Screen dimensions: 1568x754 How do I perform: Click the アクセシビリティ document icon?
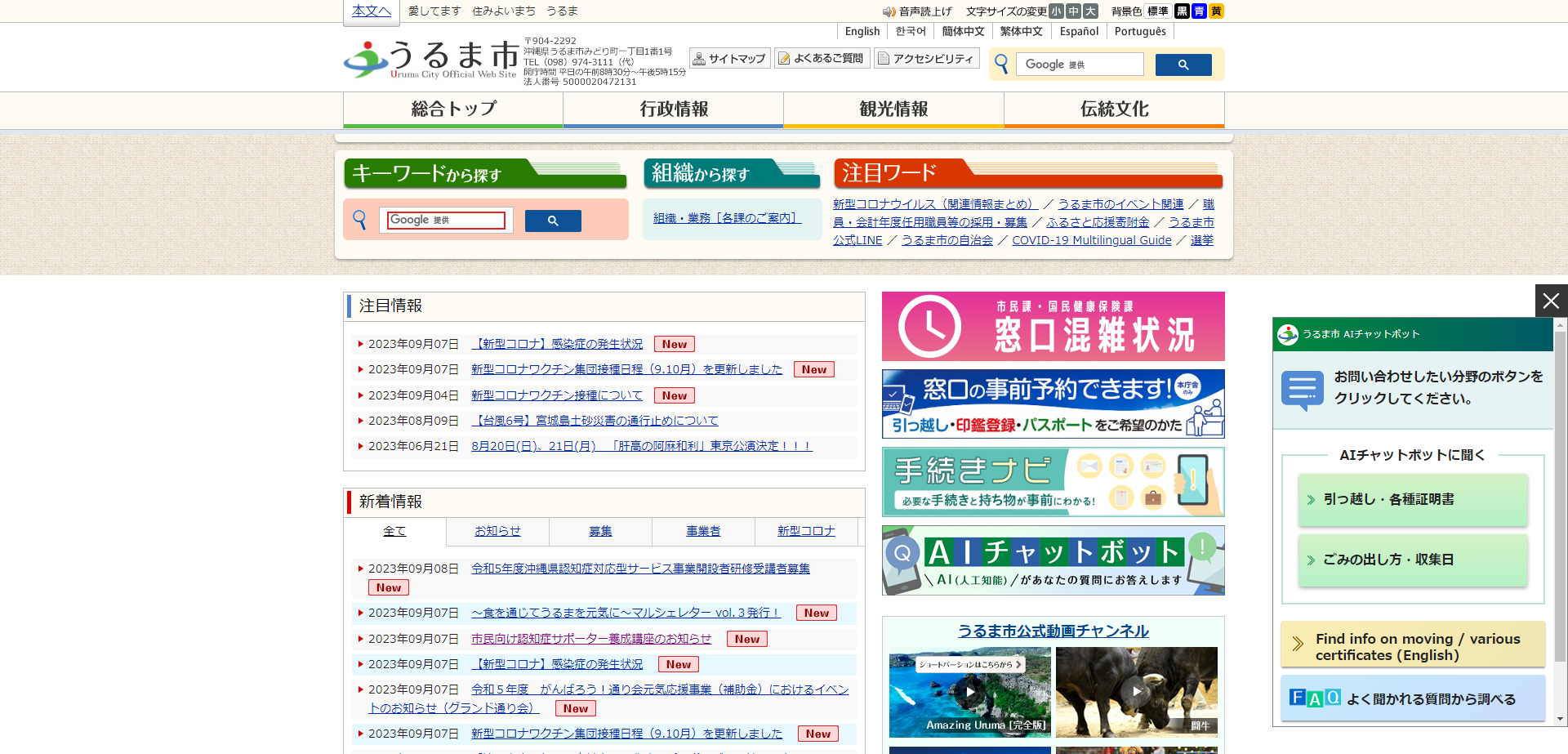tap(884, 58)
